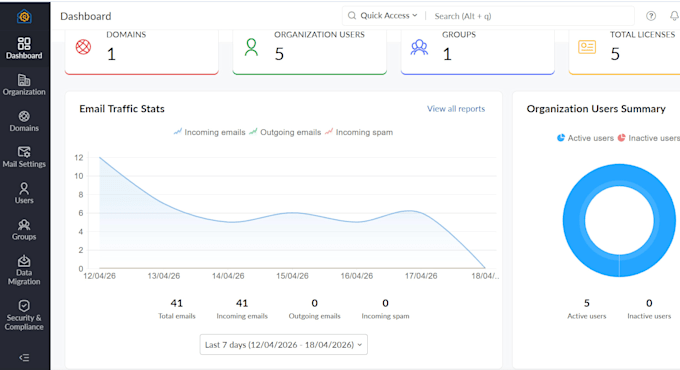Open the Dashboard sidebar item

click(x=24, y=48)
